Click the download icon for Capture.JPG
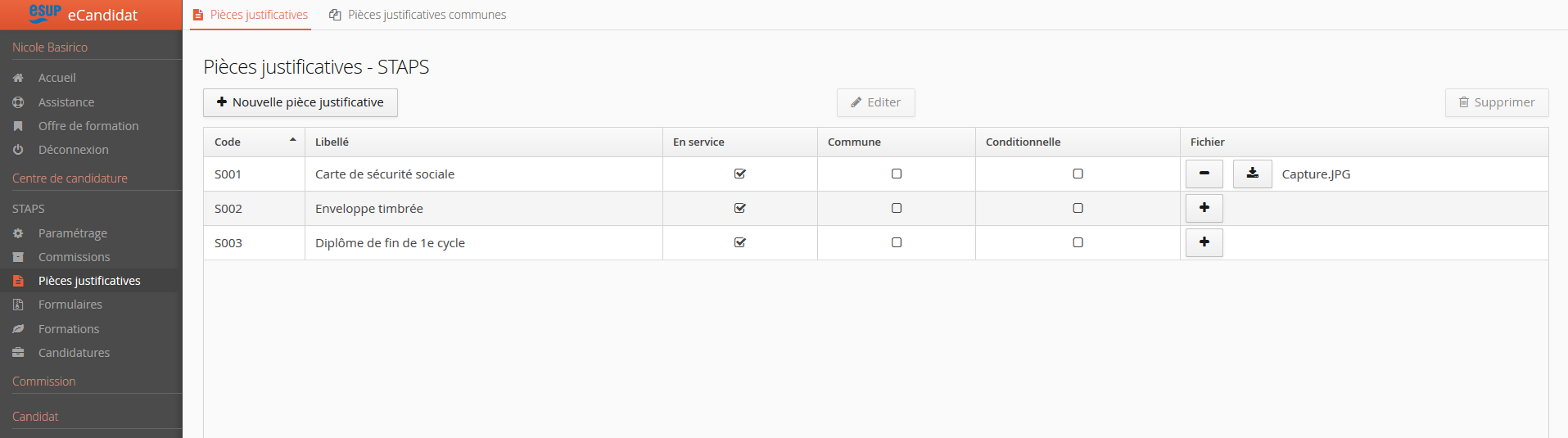The width and height of the screenshot is (1568, 438). pos(1252,174)
